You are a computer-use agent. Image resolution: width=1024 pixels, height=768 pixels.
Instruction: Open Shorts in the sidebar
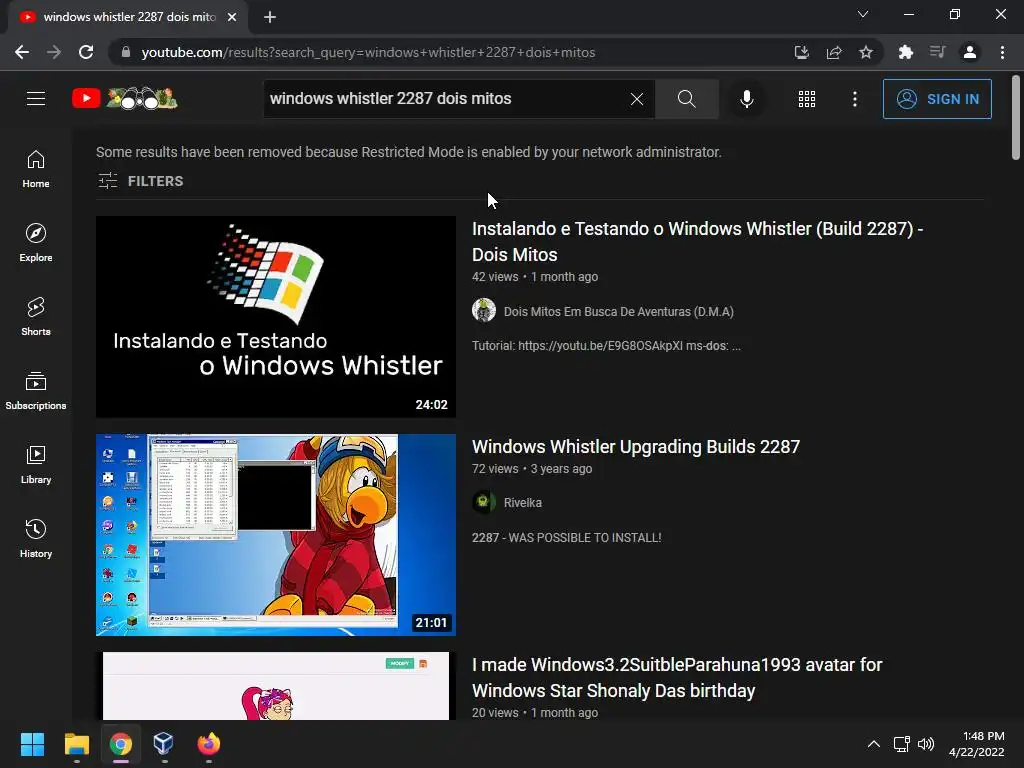[36, 317]
